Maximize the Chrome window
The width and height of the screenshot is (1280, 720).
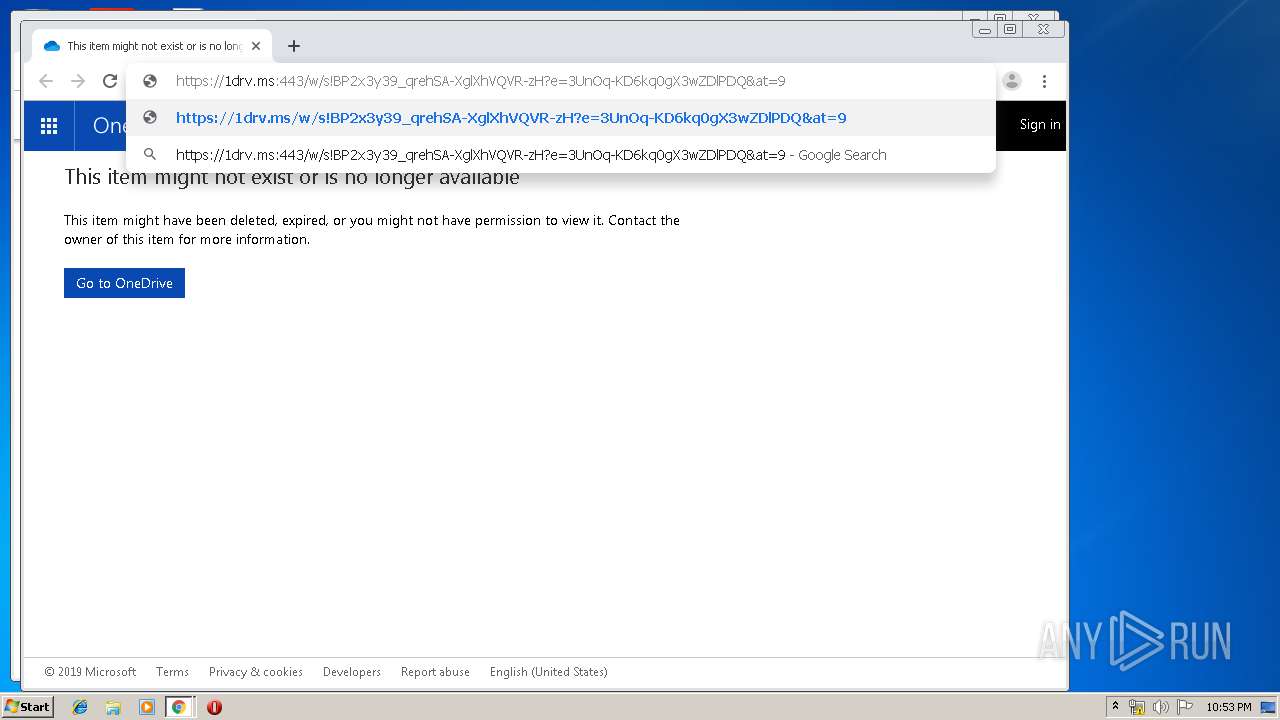(1010, 30)
